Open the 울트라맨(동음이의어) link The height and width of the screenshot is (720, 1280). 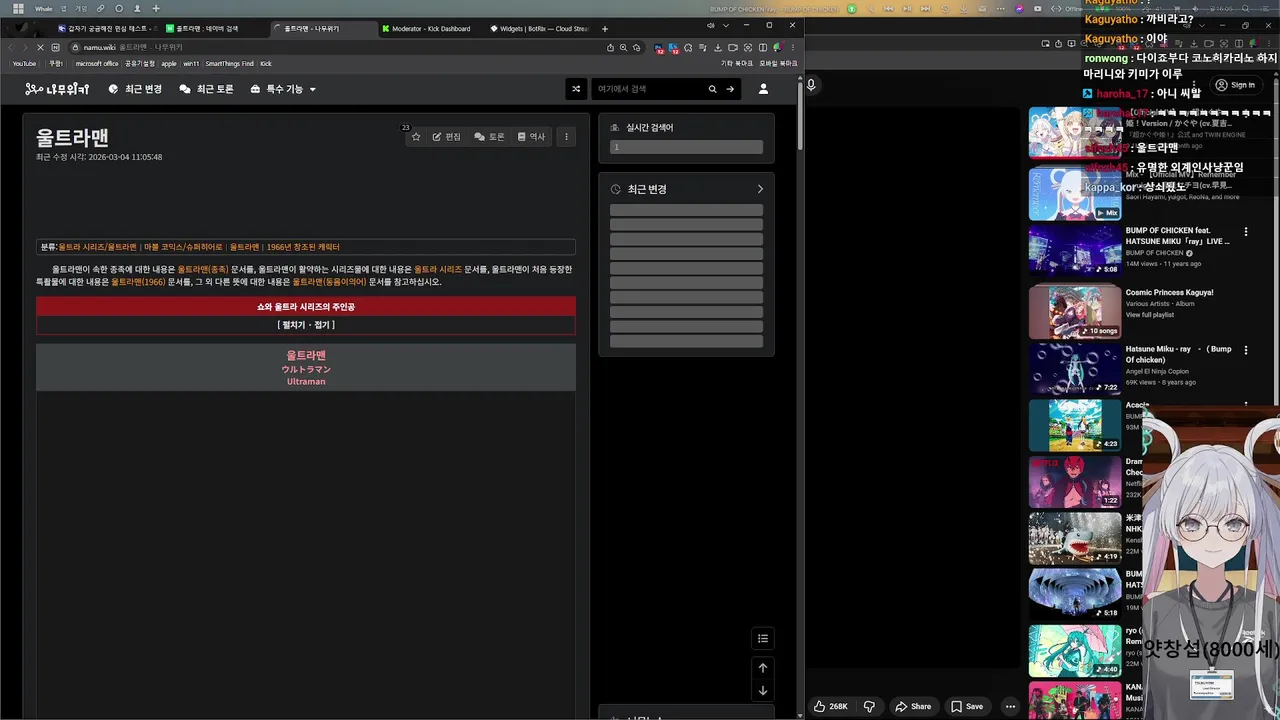329,282
